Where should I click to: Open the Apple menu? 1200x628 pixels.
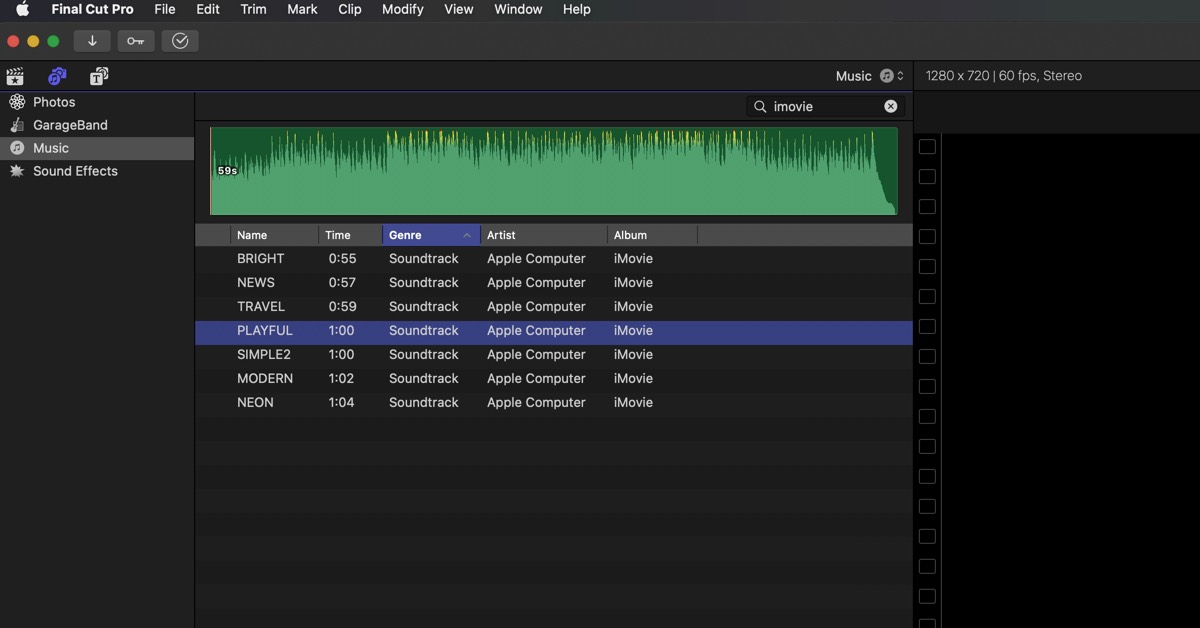[x=22, y=9]
